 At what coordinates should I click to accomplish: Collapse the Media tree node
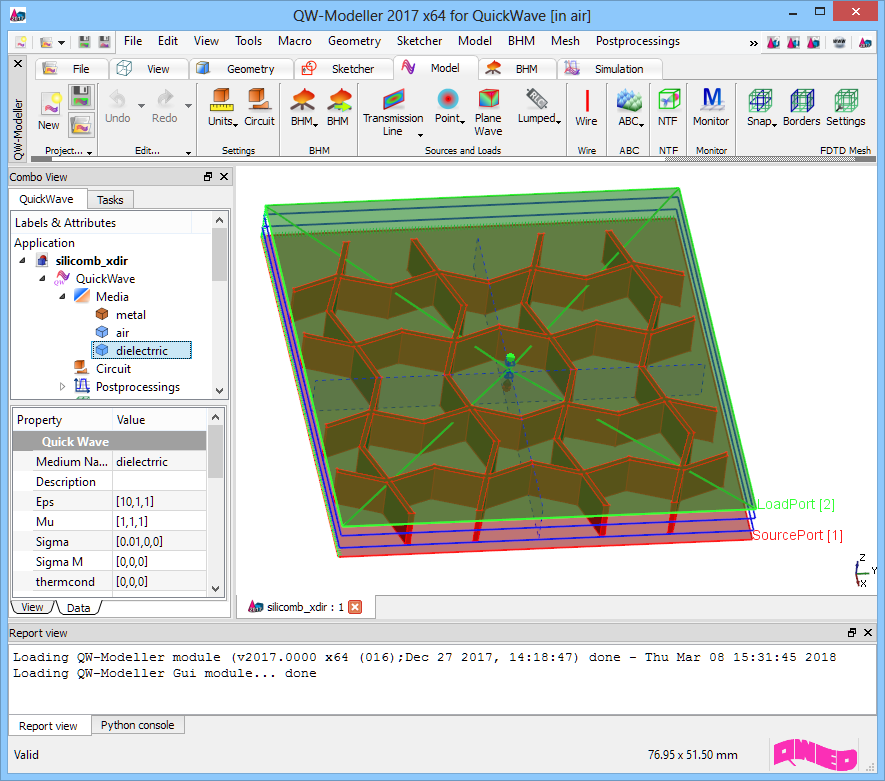[x=63, y=297]
